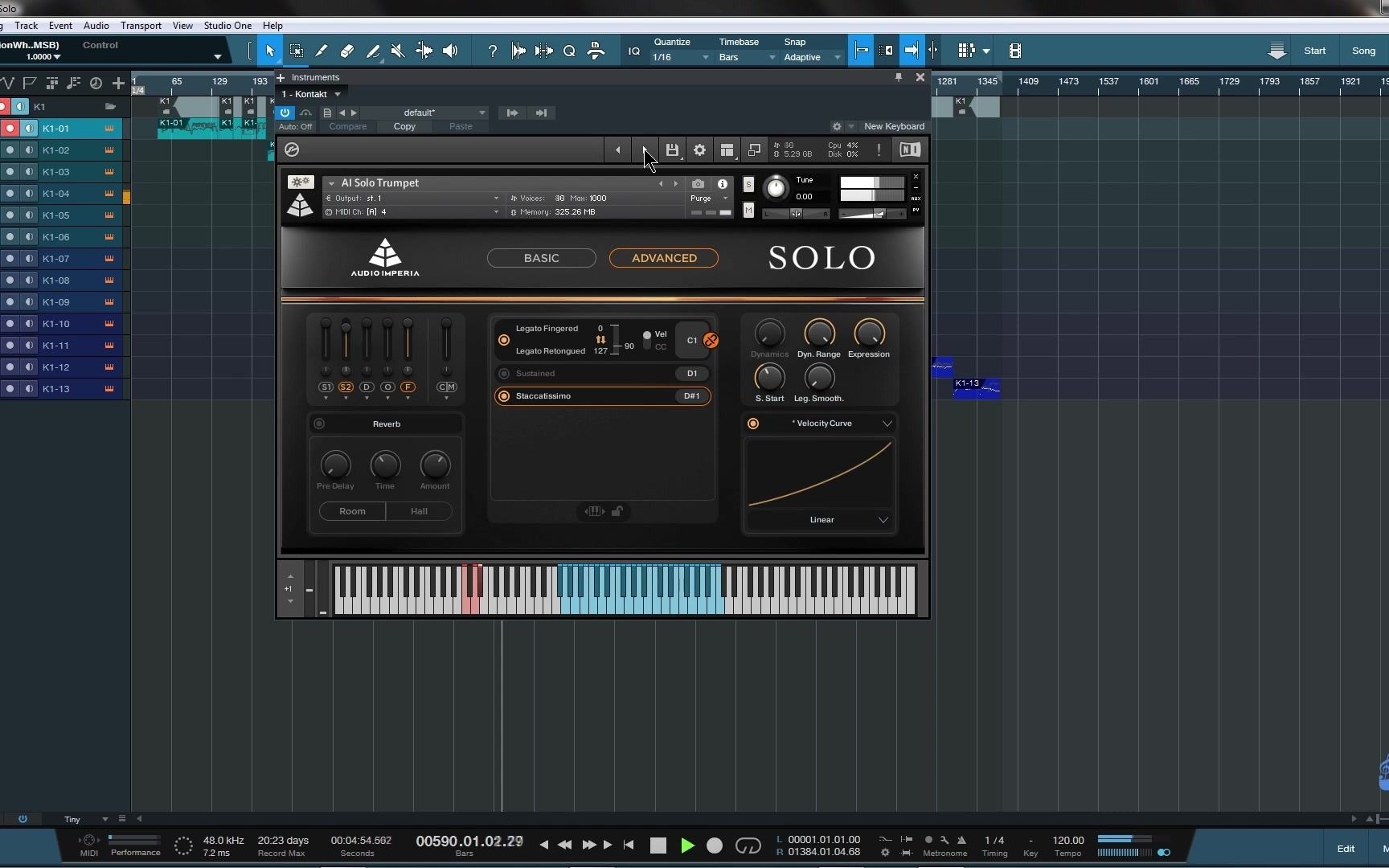Switch to the ADVANCED tab
Screen dimensions: 1389x868
point(664,258)
